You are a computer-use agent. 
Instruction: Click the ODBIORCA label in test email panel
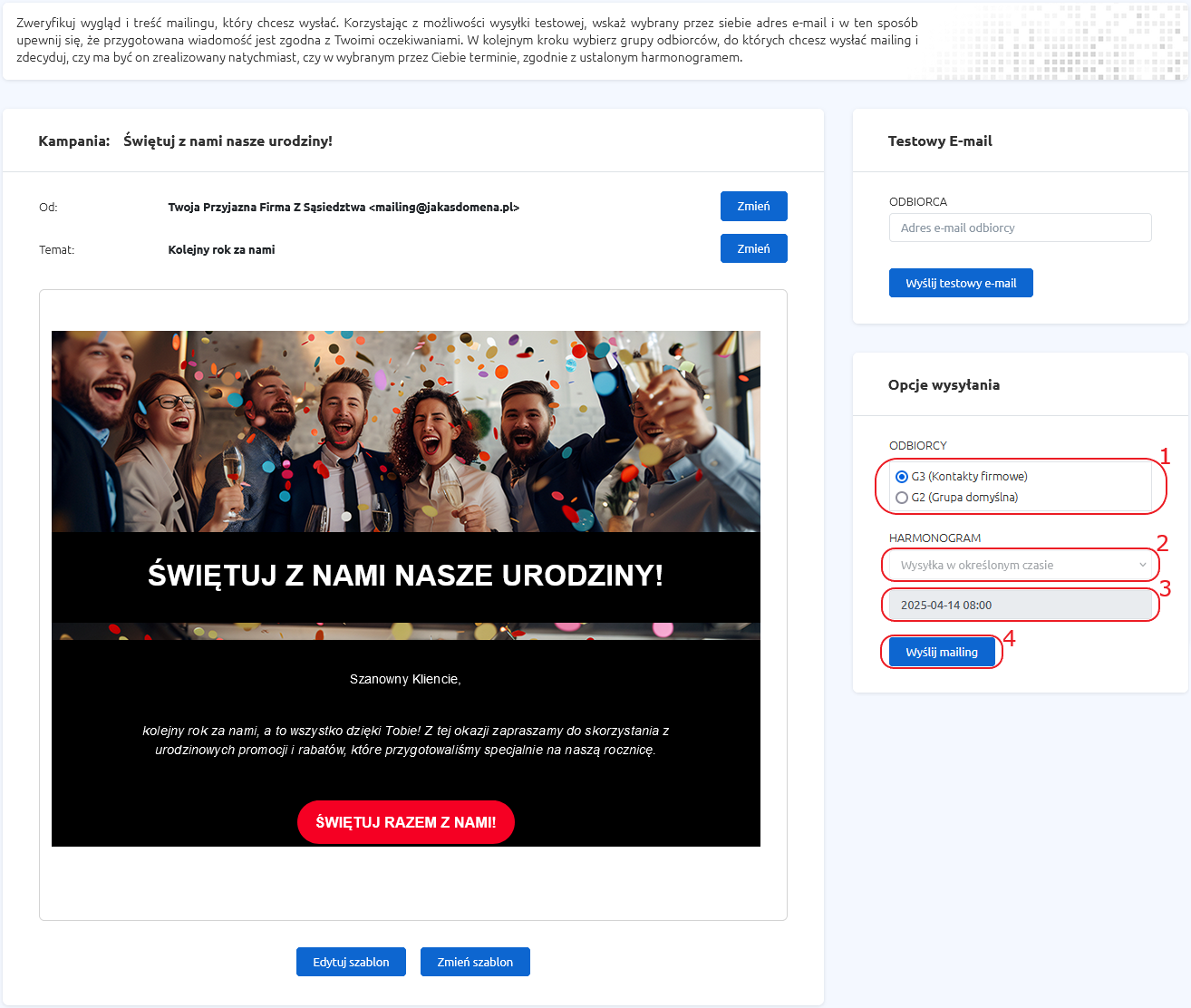pyautogui.click(x=917, y=201)
